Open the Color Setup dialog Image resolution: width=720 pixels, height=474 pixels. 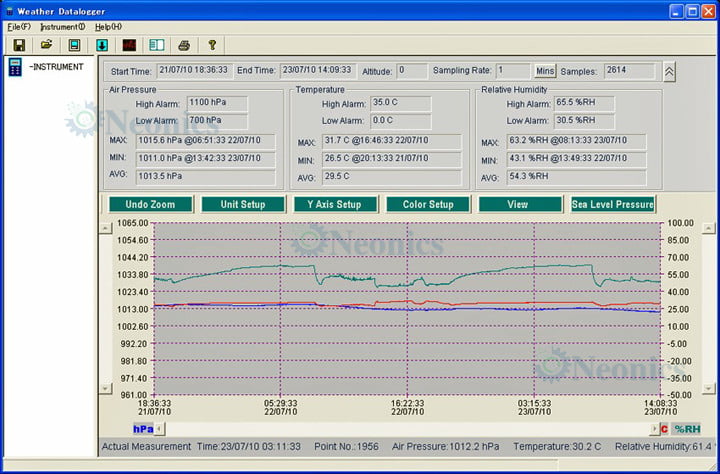tap(428, 204)
